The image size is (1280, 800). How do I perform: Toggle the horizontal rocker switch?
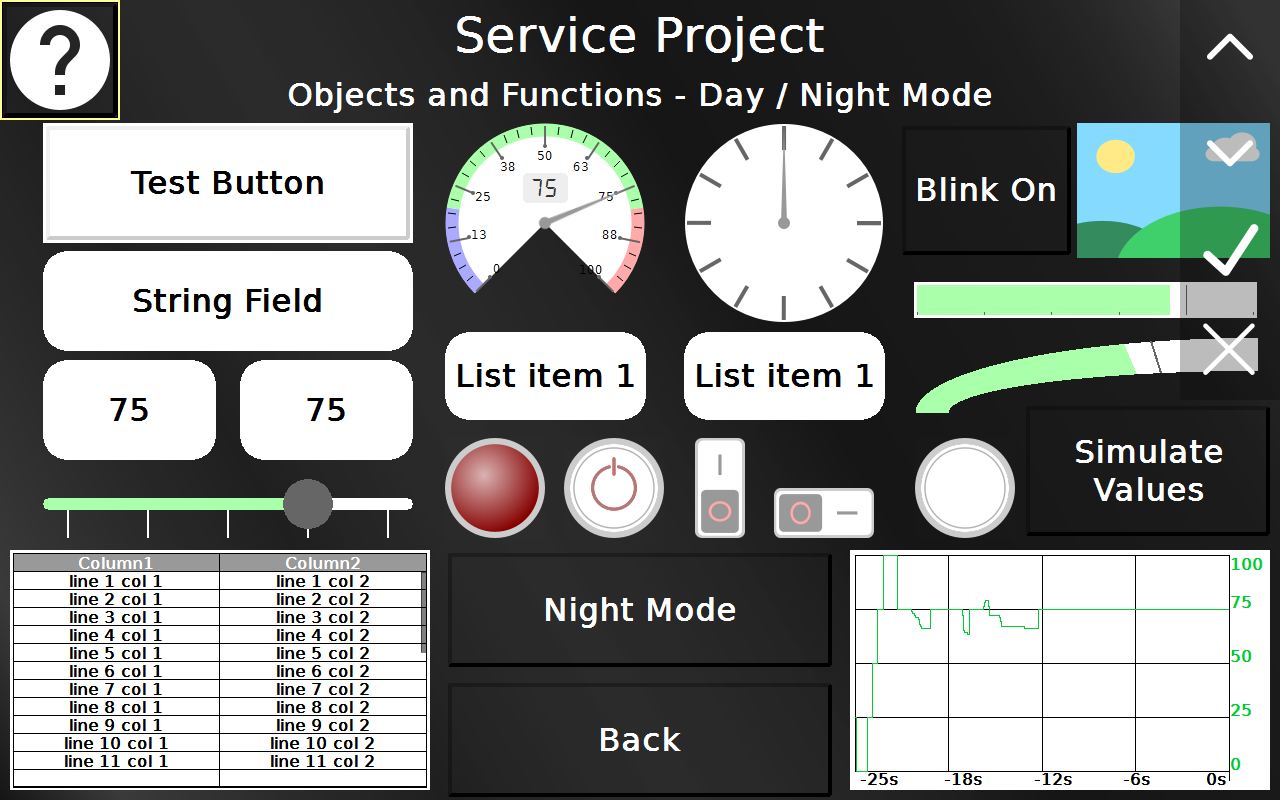point(823,513)
